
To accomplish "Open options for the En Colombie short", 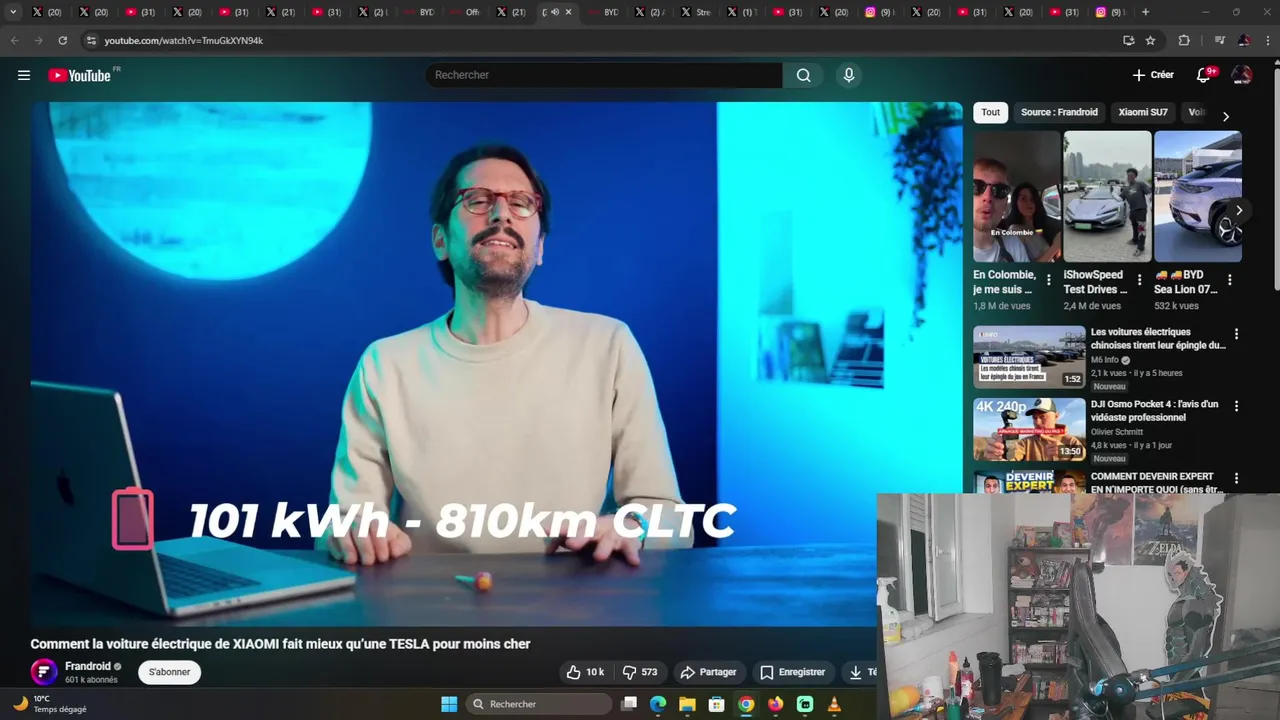I will pyautogui.click(x=1048, y=280).
